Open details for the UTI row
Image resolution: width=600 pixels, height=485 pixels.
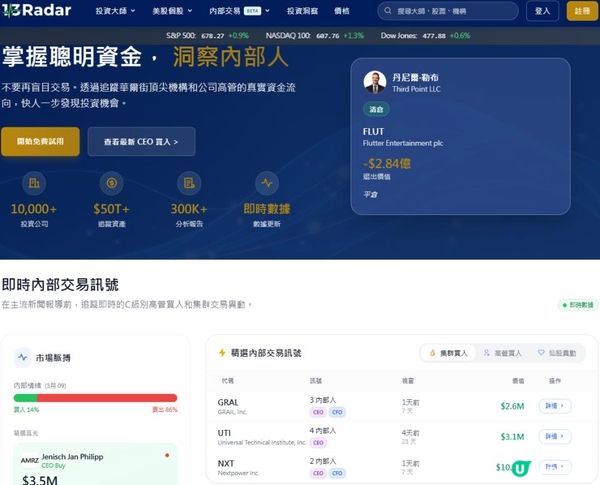[x=555, y=436]
